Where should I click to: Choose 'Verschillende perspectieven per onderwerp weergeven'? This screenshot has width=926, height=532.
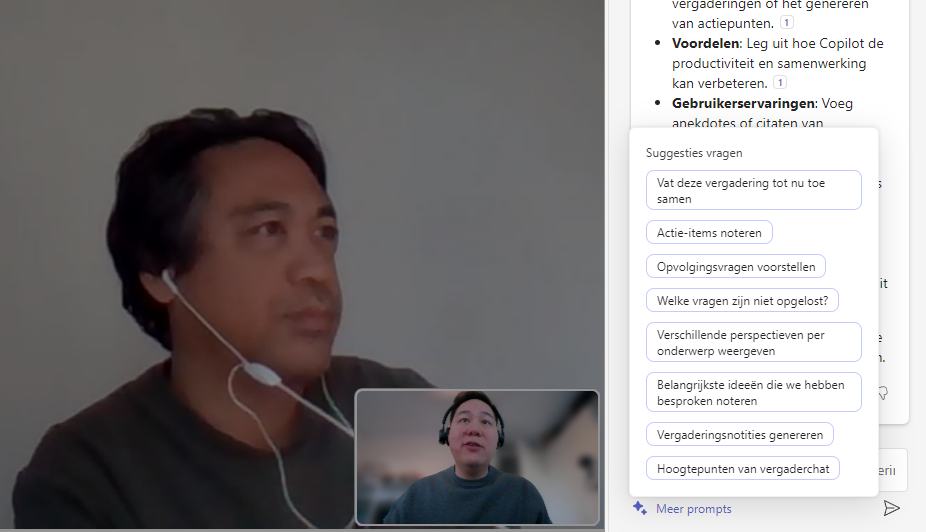(x=753, y=342)
